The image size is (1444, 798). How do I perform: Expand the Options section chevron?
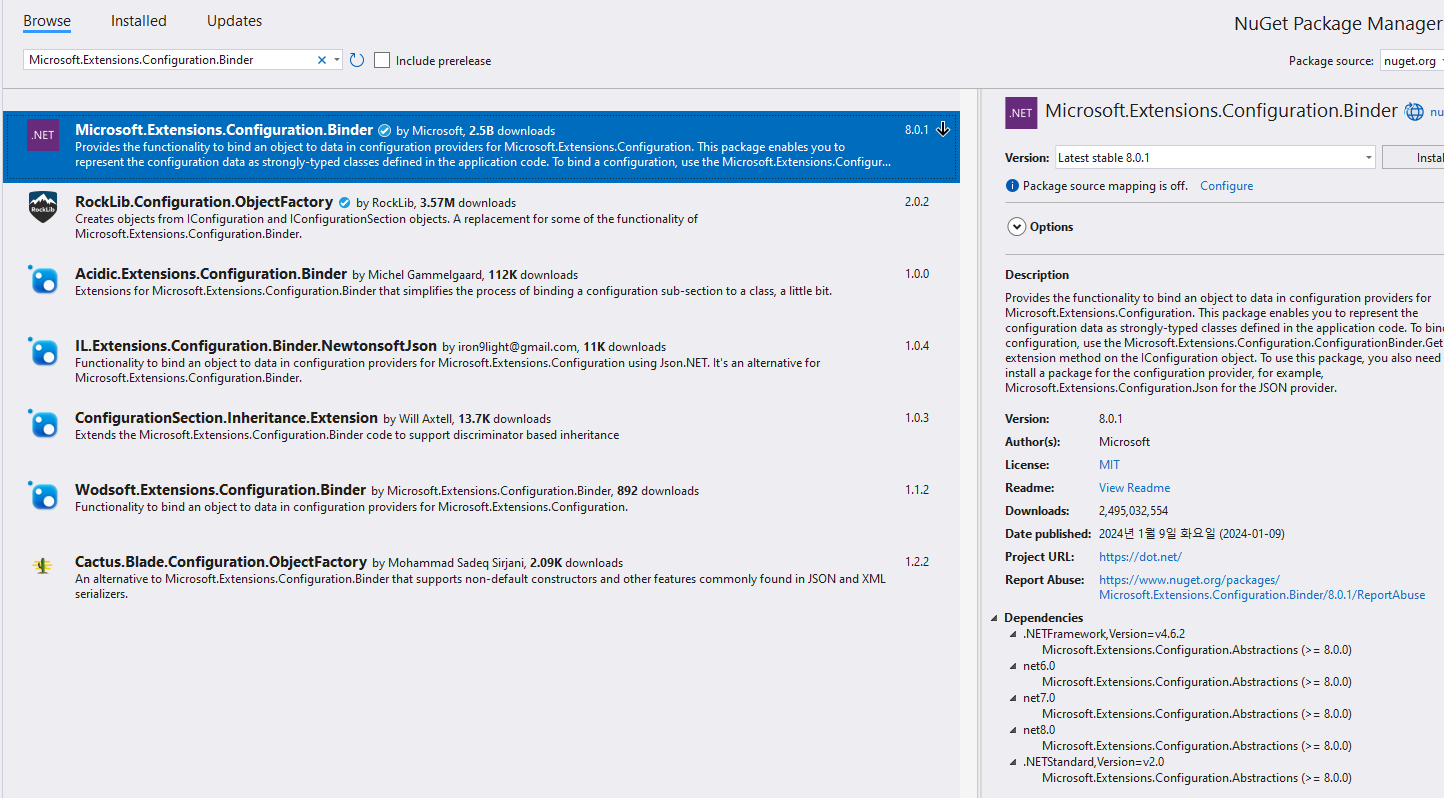1016,227
